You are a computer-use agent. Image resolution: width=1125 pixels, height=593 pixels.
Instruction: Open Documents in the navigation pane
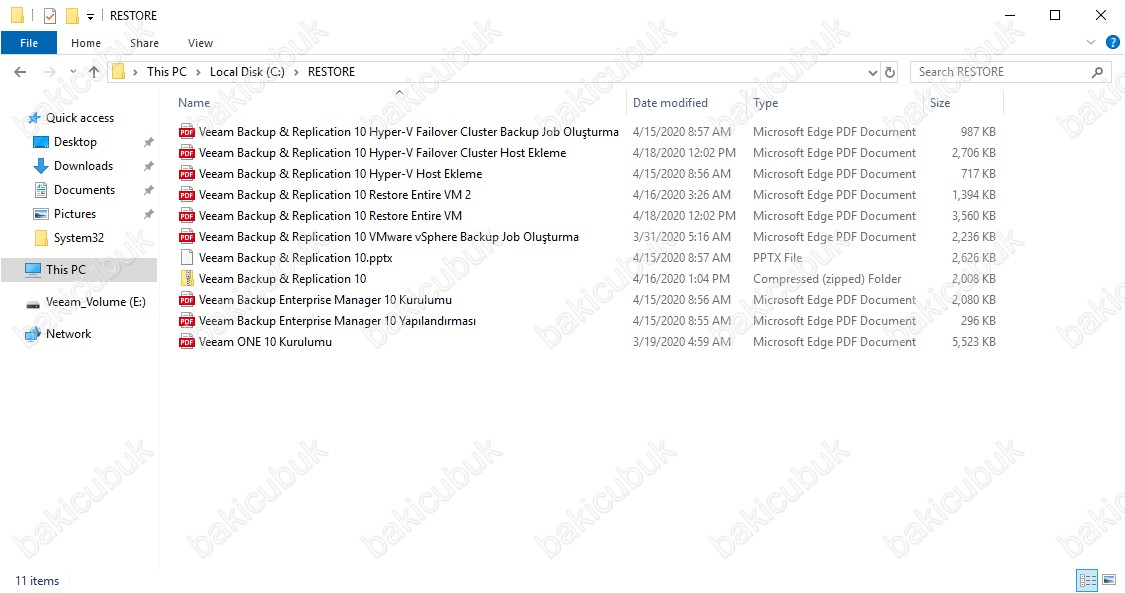84,190
